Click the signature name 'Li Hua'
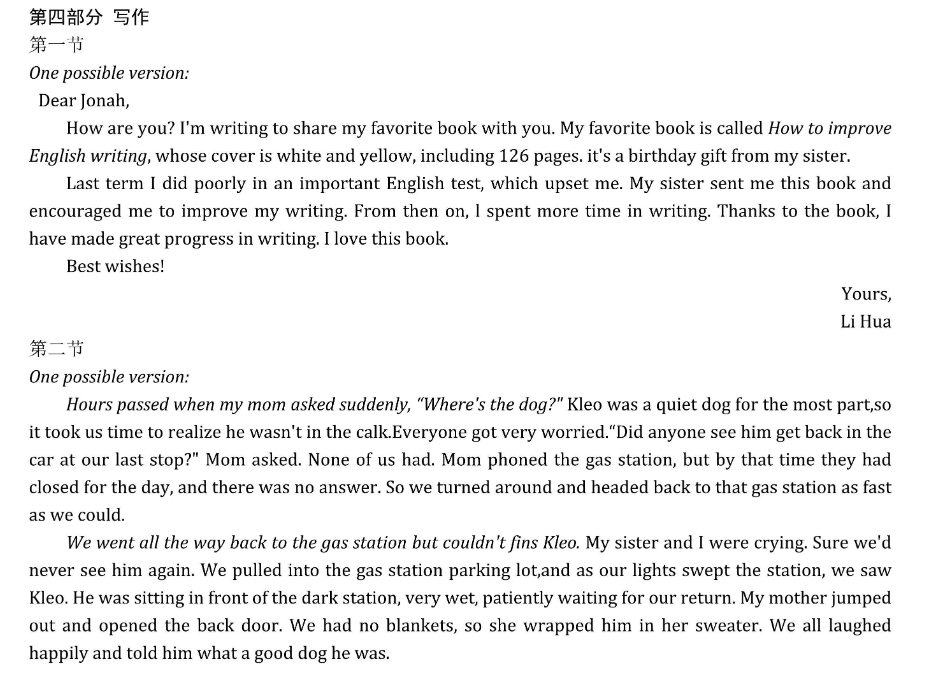The height and width of the screenshot is (675, 930). pos(865,321)
